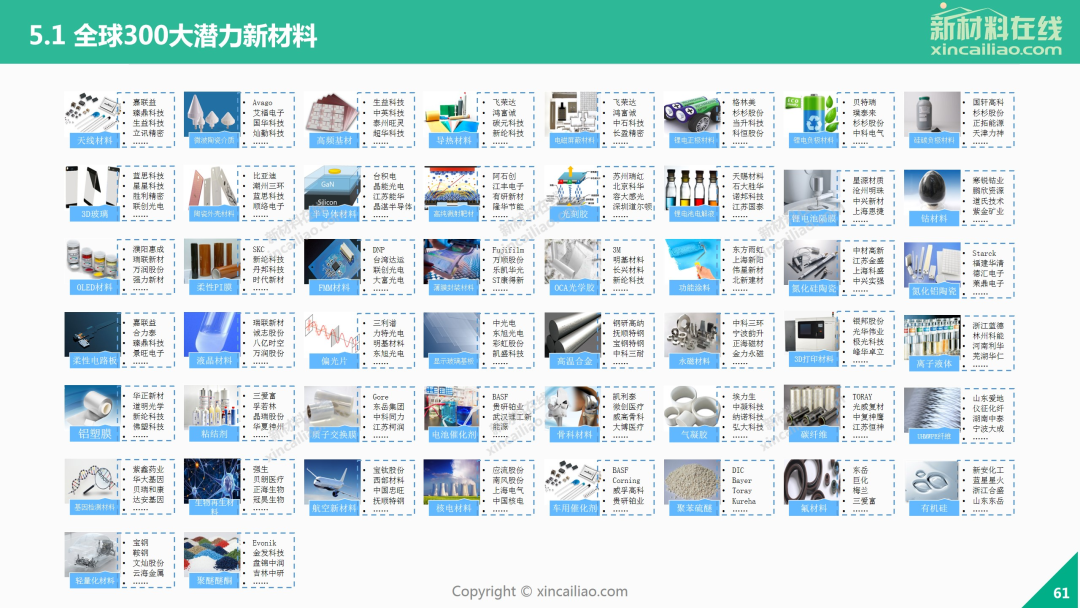Open the xincailiao.com link under the logo

click(995, 49)
